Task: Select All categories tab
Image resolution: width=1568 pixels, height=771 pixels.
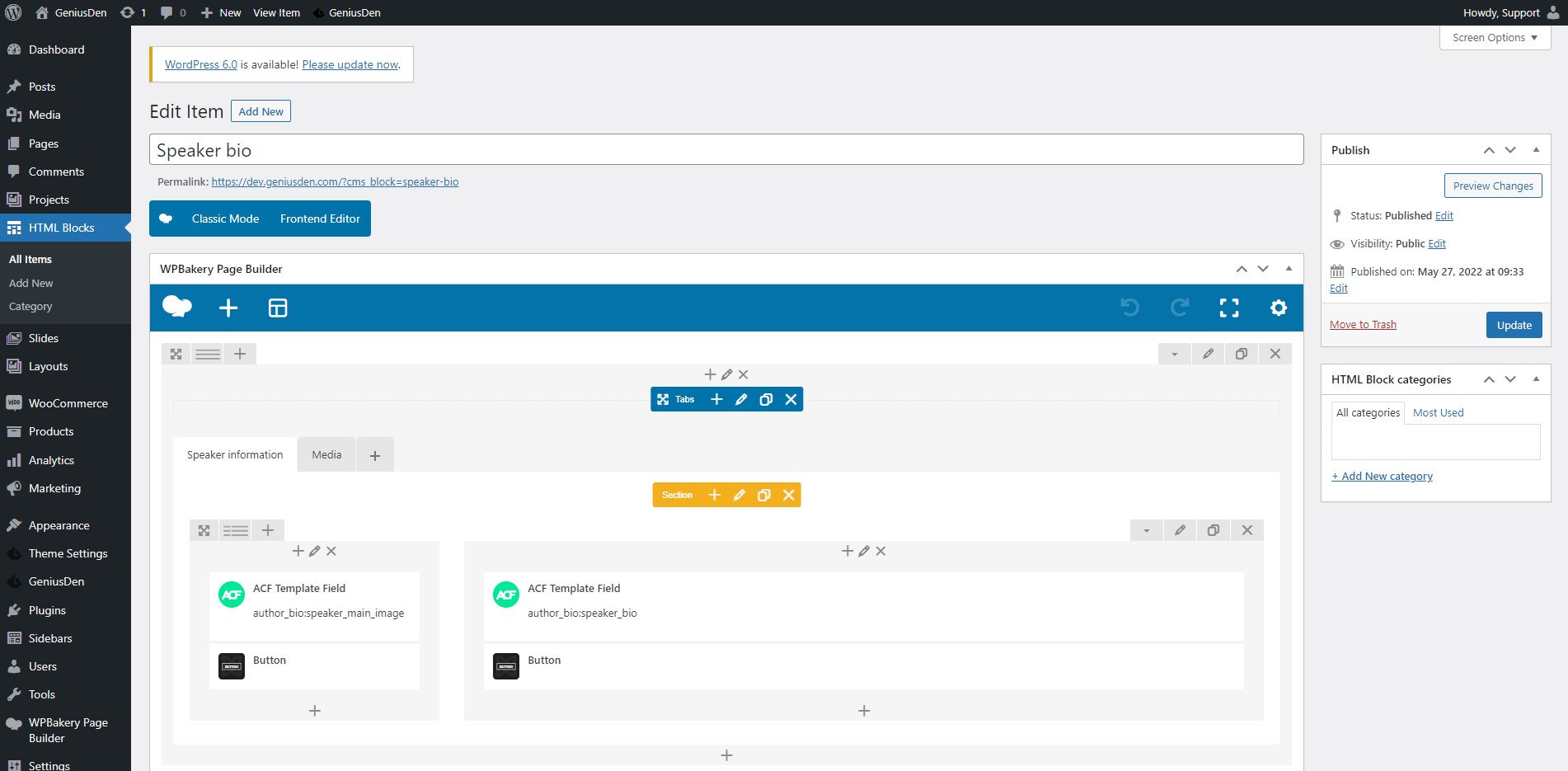Action: click(x=1368, y=412)
